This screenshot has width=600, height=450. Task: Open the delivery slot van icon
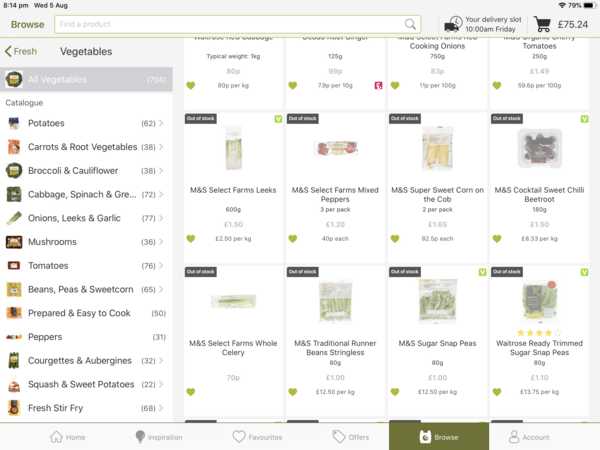click(x=453, y=24)
